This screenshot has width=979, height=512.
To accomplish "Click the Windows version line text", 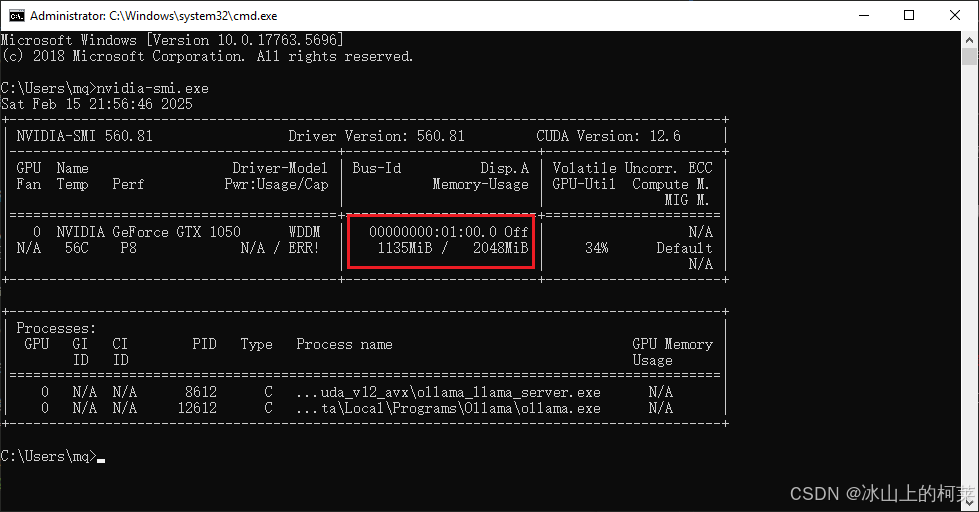I will click(x=172, y=40).
